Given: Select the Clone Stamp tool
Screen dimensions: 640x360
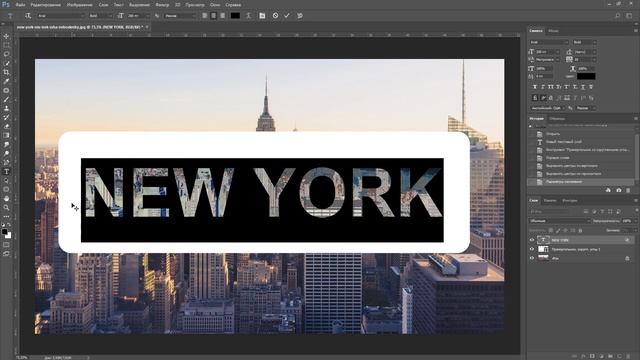Looking at the screenshot, I should pos(6,109).
